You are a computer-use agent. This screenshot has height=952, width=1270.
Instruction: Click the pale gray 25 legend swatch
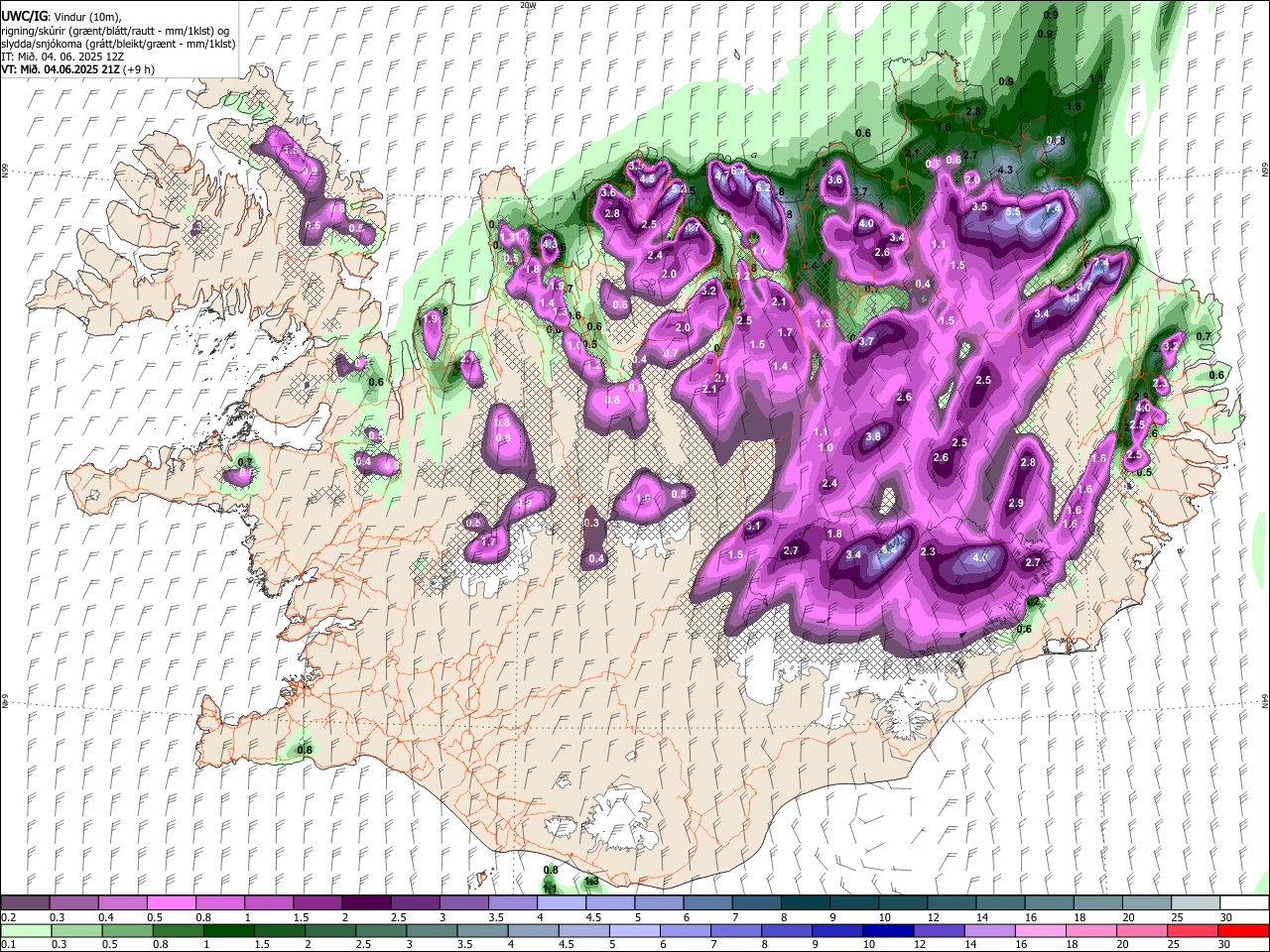1195,903
